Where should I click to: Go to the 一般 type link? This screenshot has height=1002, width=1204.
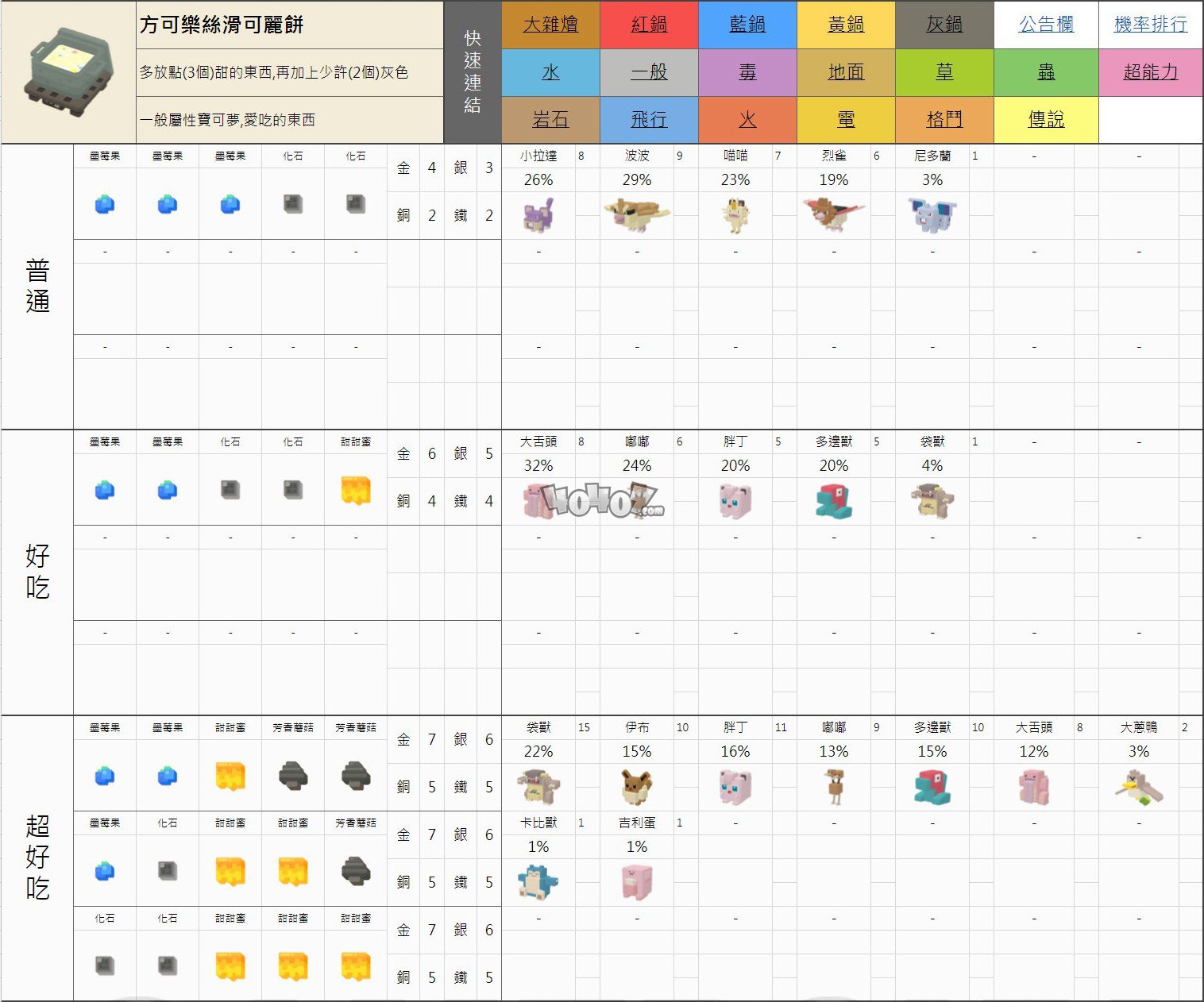(x=649, y=72)
